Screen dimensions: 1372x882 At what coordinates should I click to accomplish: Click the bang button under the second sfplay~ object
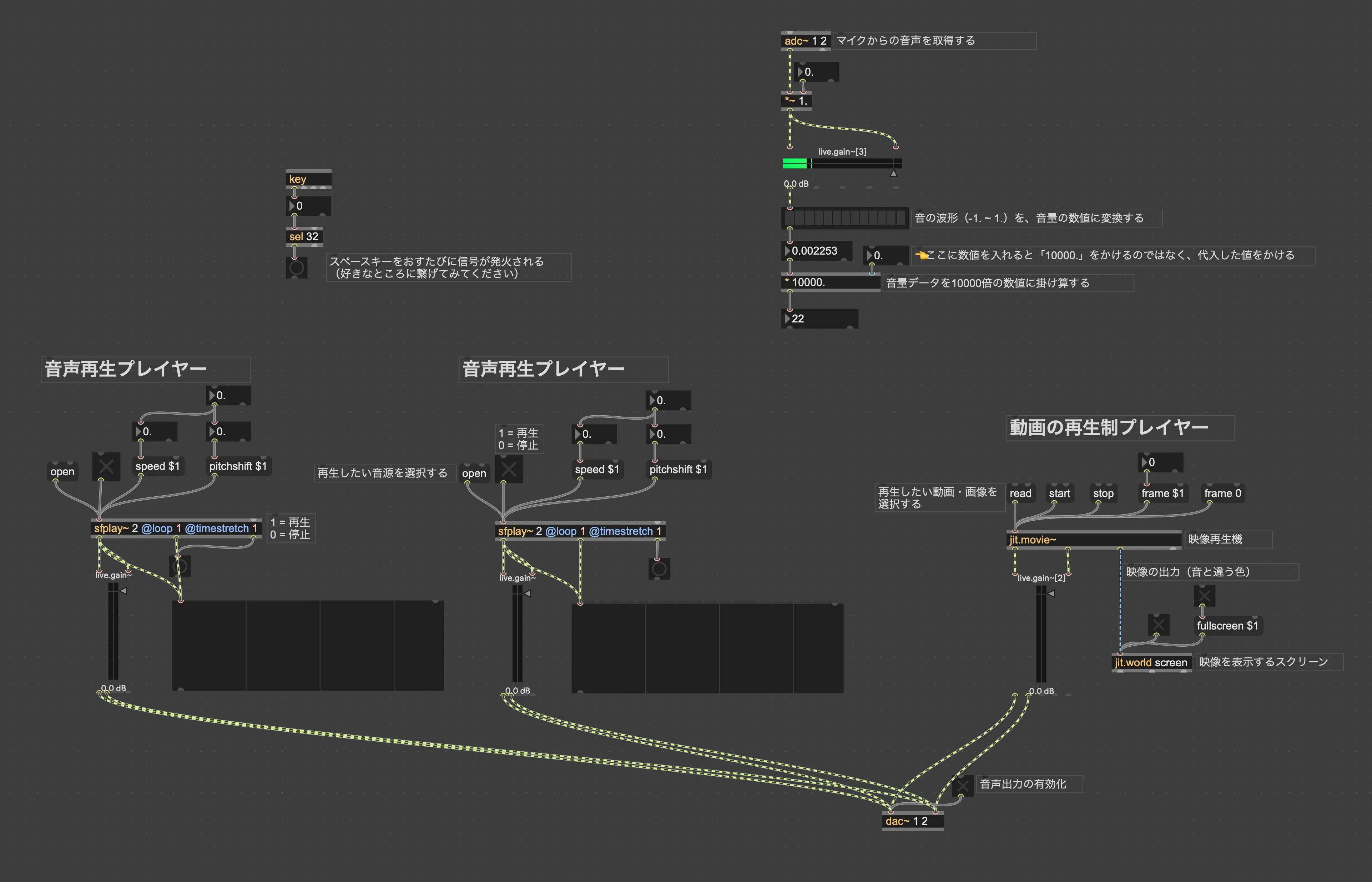click(x=659, y=569)
